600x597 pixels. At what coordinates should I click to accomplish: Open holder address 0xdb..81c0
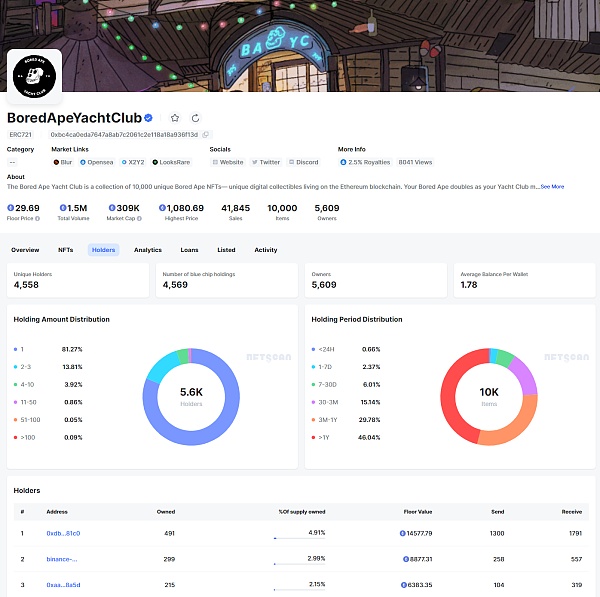pyautogui.click(x=63, y=533)
